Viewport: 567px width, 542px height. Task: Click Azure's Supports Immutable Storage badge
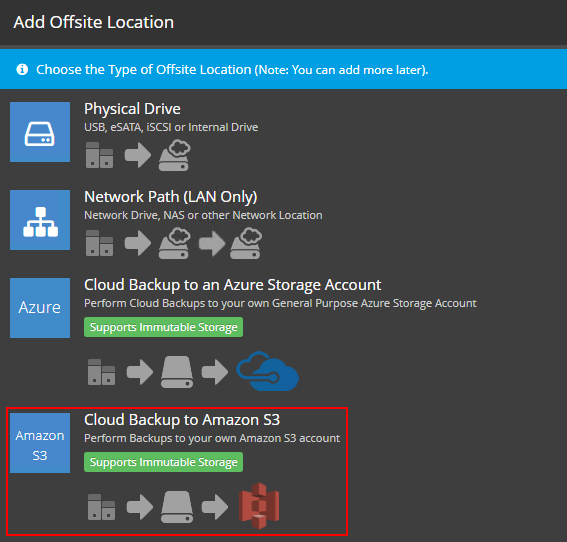tap(163, 327)
